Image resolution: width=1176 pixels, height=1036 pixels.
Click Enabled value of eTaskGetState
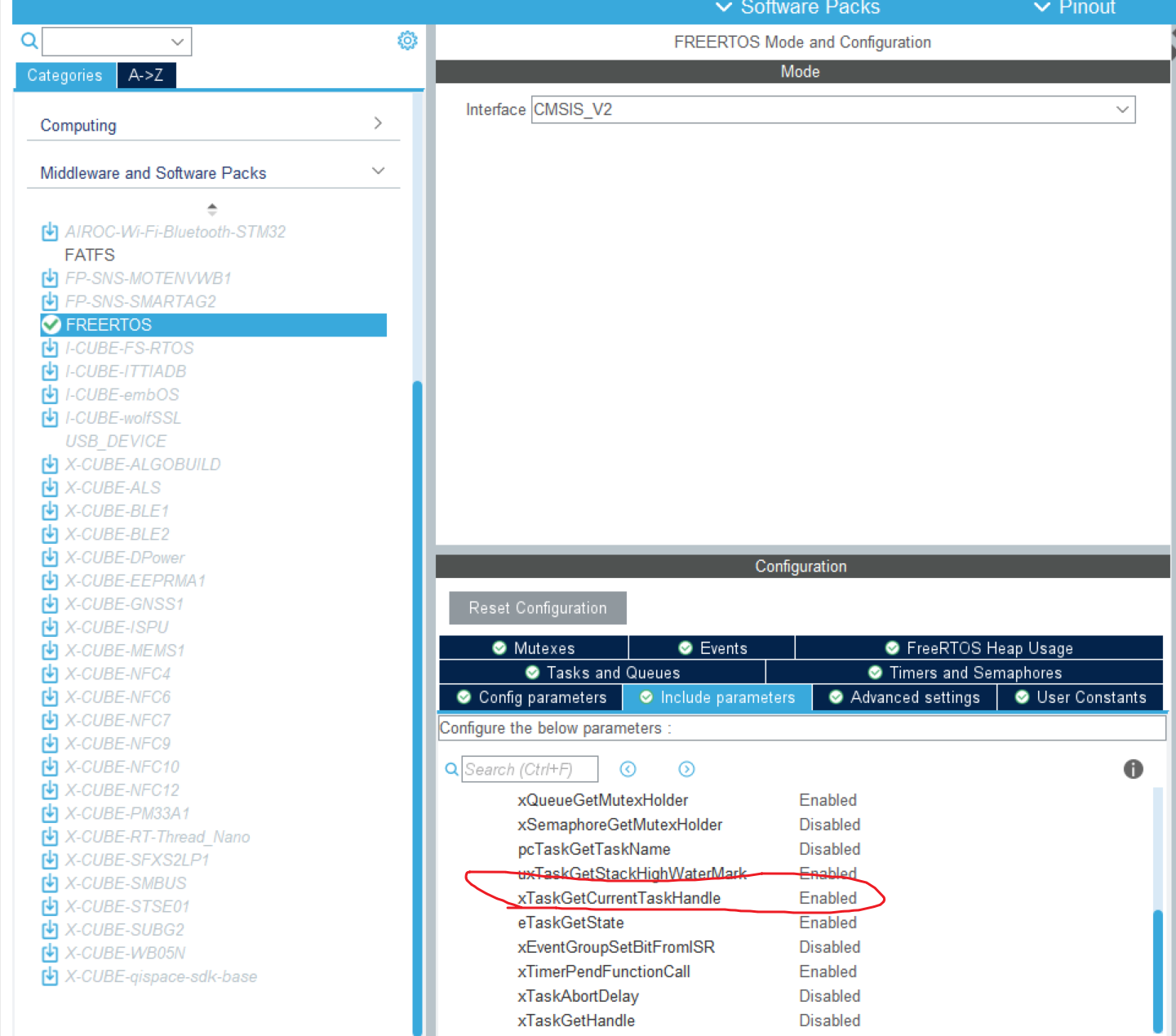point(828,923)
